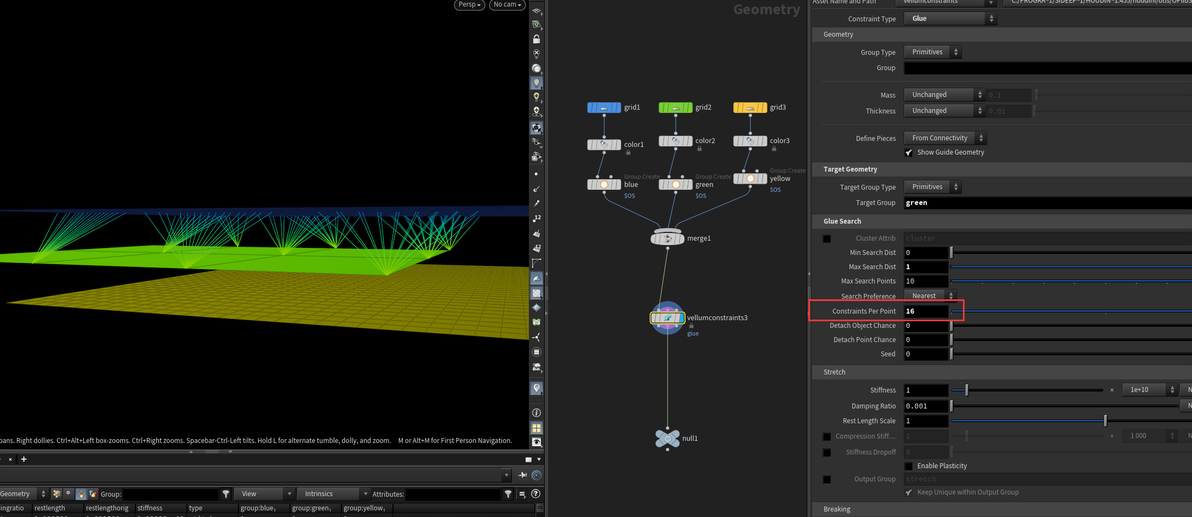Click the Intrinsics button in spreadsheet
The height and width of the screenshot is (517, 1192).
(332, 494)
